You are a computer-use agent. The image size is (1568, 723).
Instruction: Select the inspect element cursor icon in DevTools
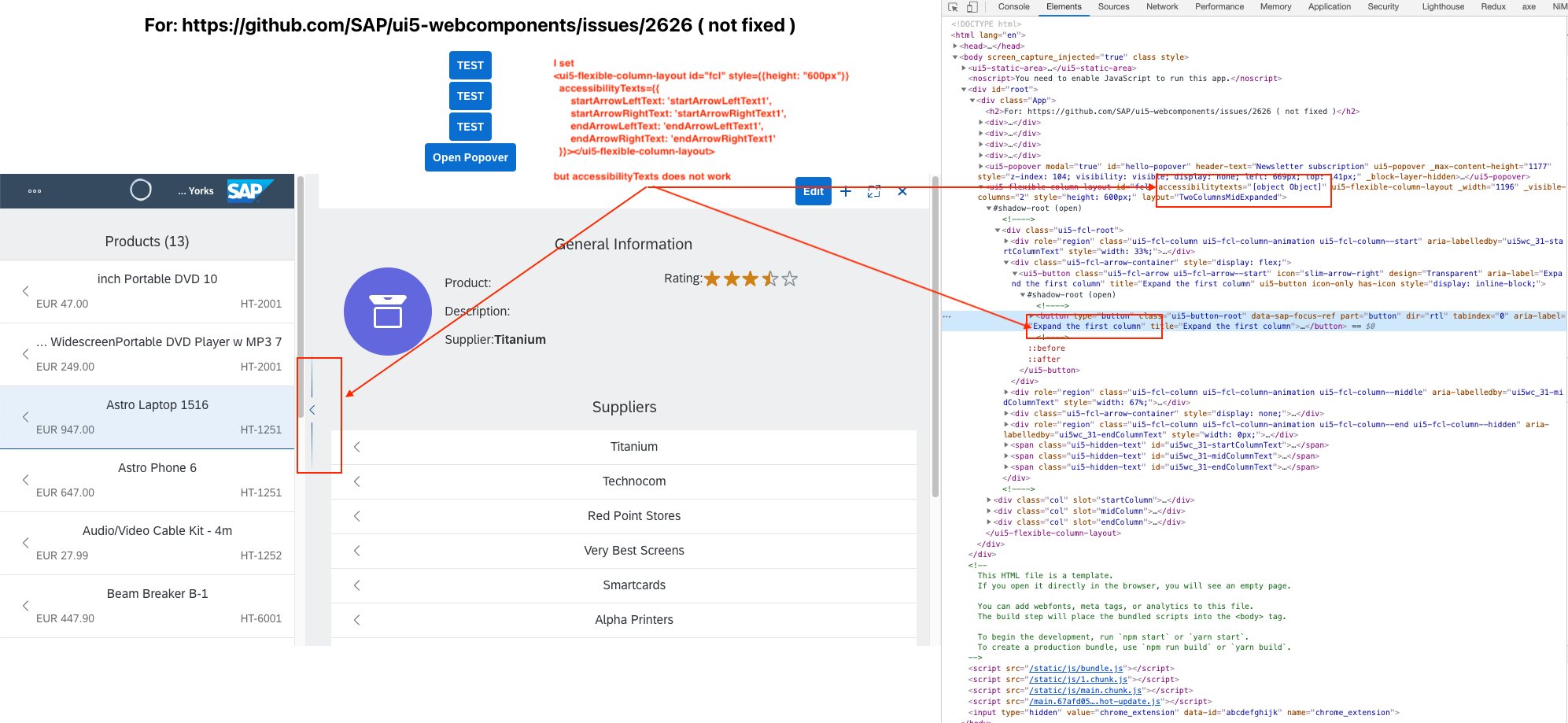[954, 6]
